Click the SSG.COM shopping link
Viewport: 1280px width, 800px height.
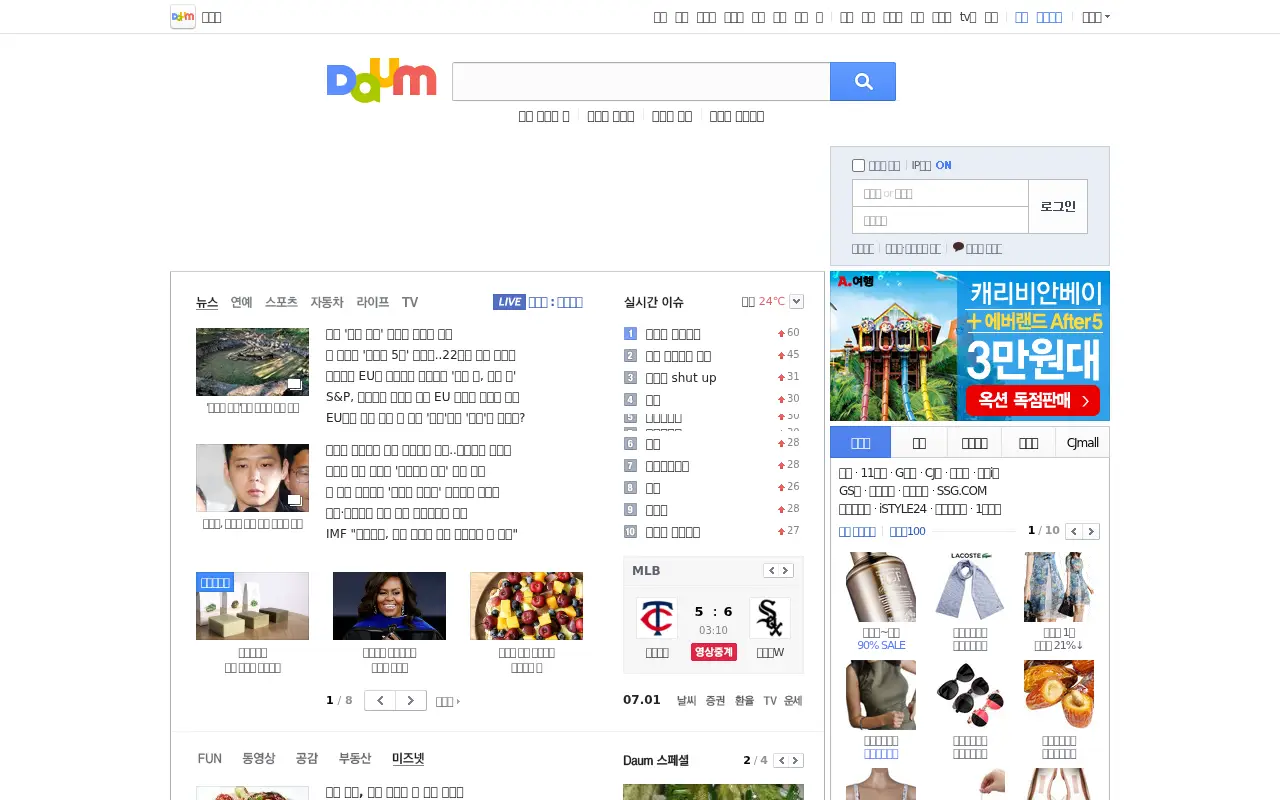click(x=962, y=491)
